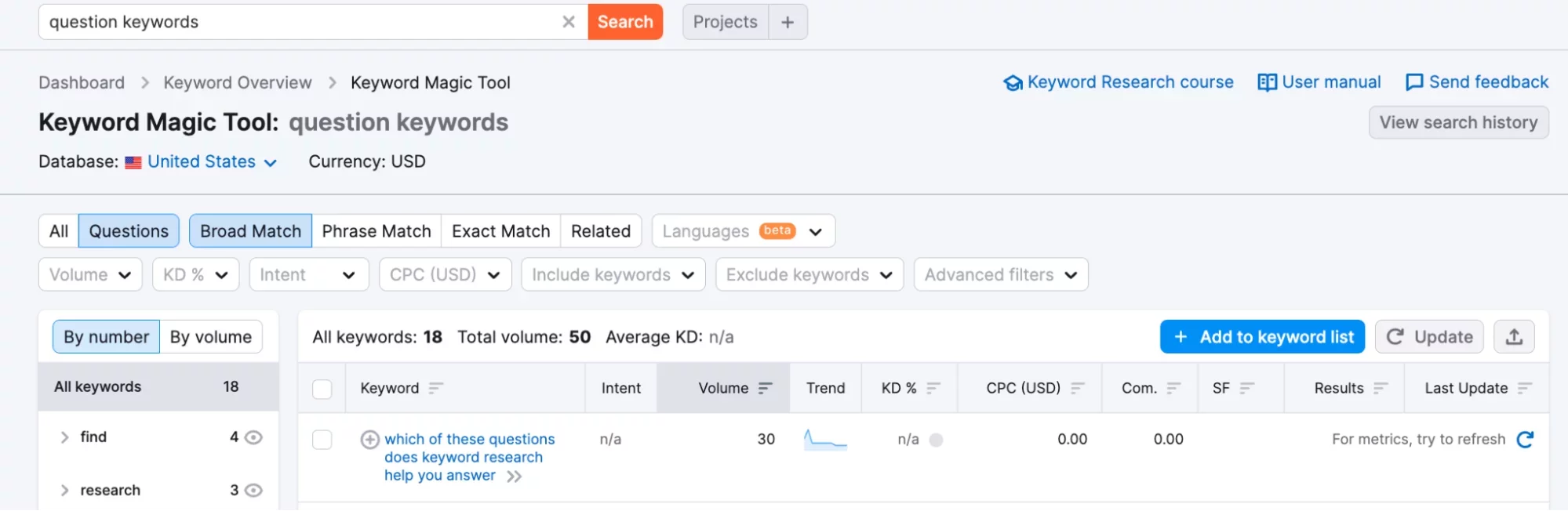The width and height of the screenshot is (1568, 511).
Task: Select the All tab
Action: click(x=59, y=231)
